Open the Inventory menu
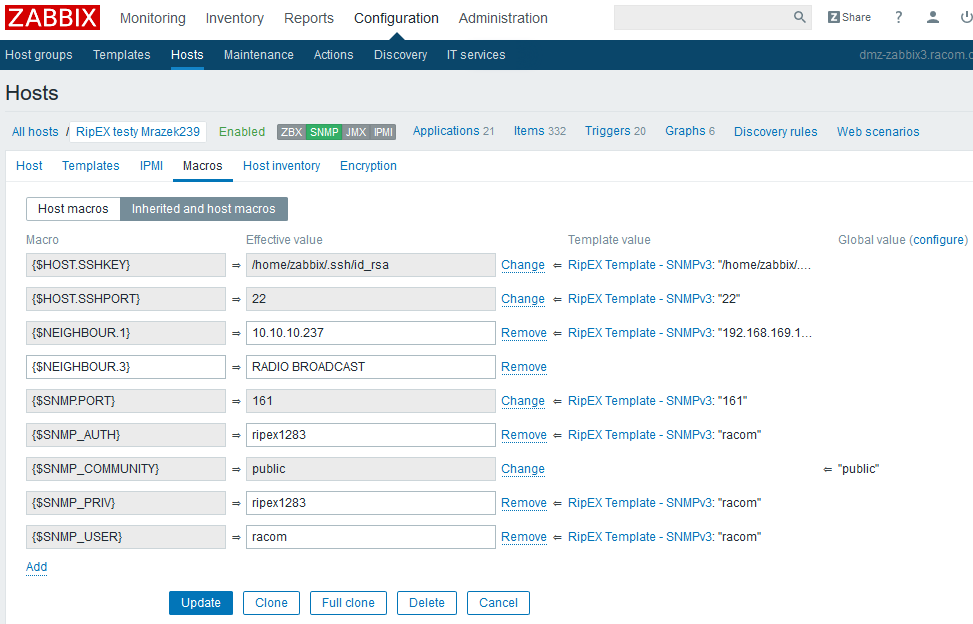 click(235, 18)
